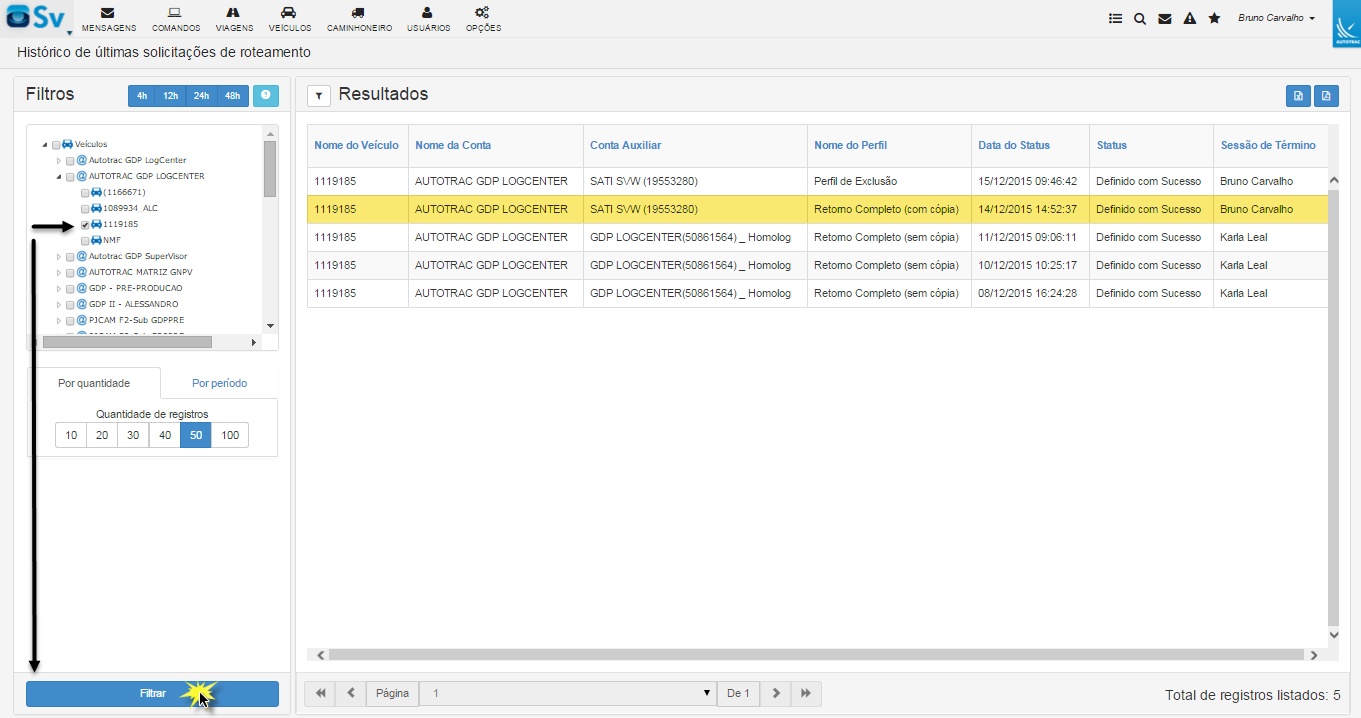Image resolution: width=1361 pixels, height=718 pixels.
Task: Collapse the AUTOTRAC GDP LOGCENTER node
Action: [x=59, y=177]
